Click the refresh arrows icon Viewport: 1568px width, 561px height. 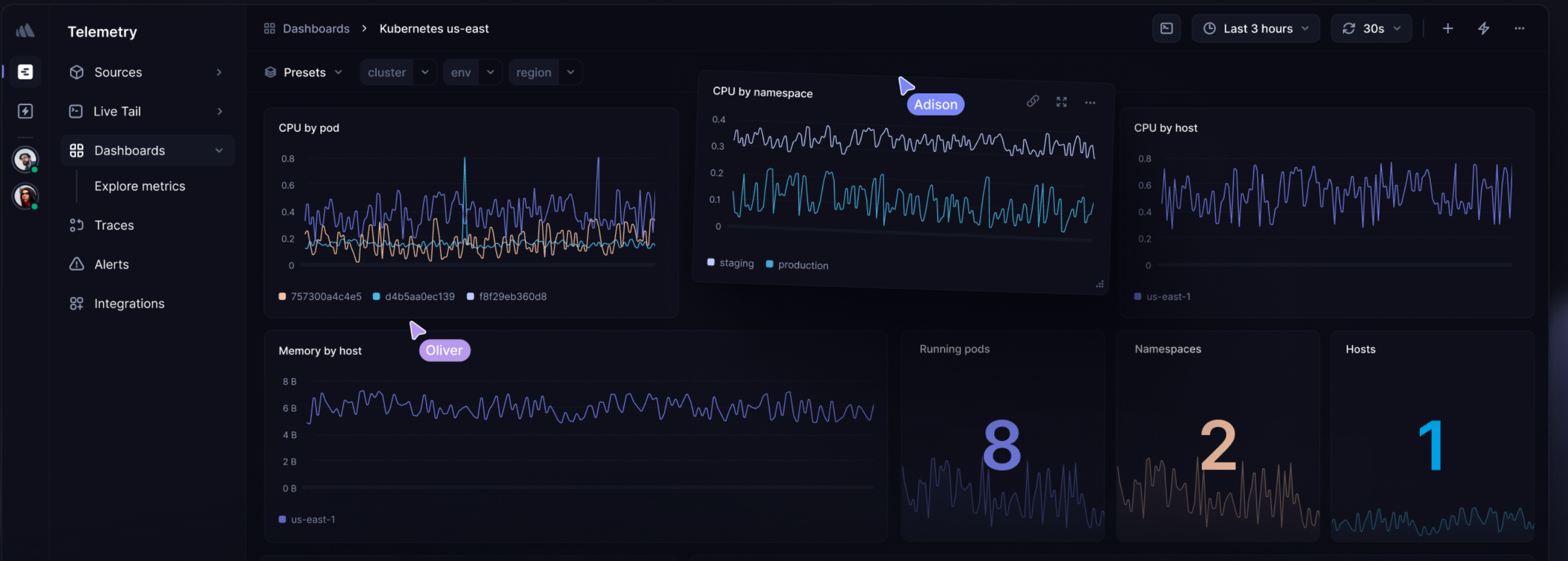point(1349,28)
